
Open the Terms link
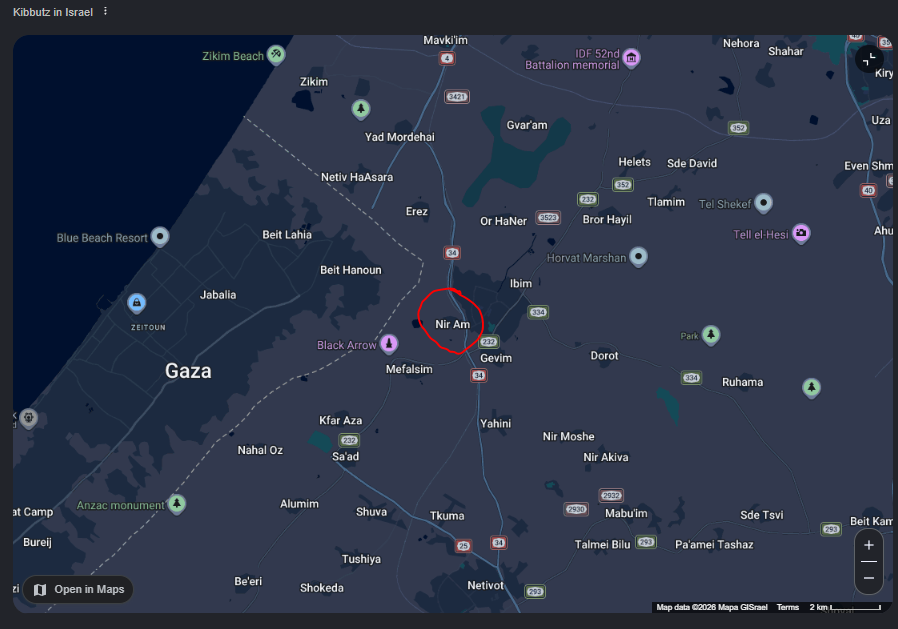pyautogui.click(x=787, y=607)
